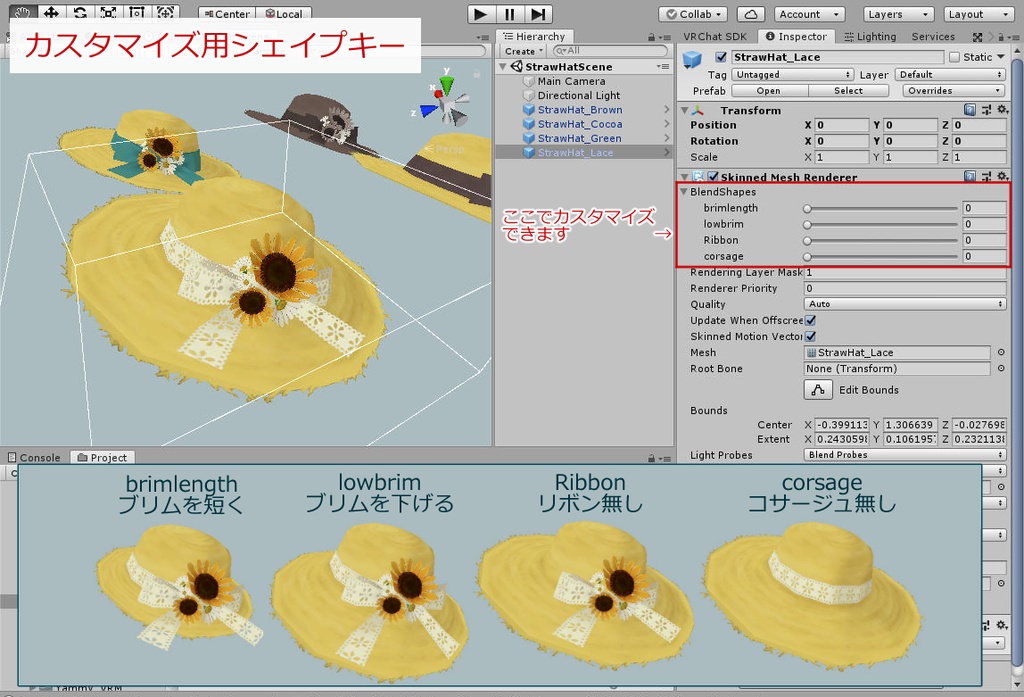Adjust the corsage blendshape slider

coord(881,257)
